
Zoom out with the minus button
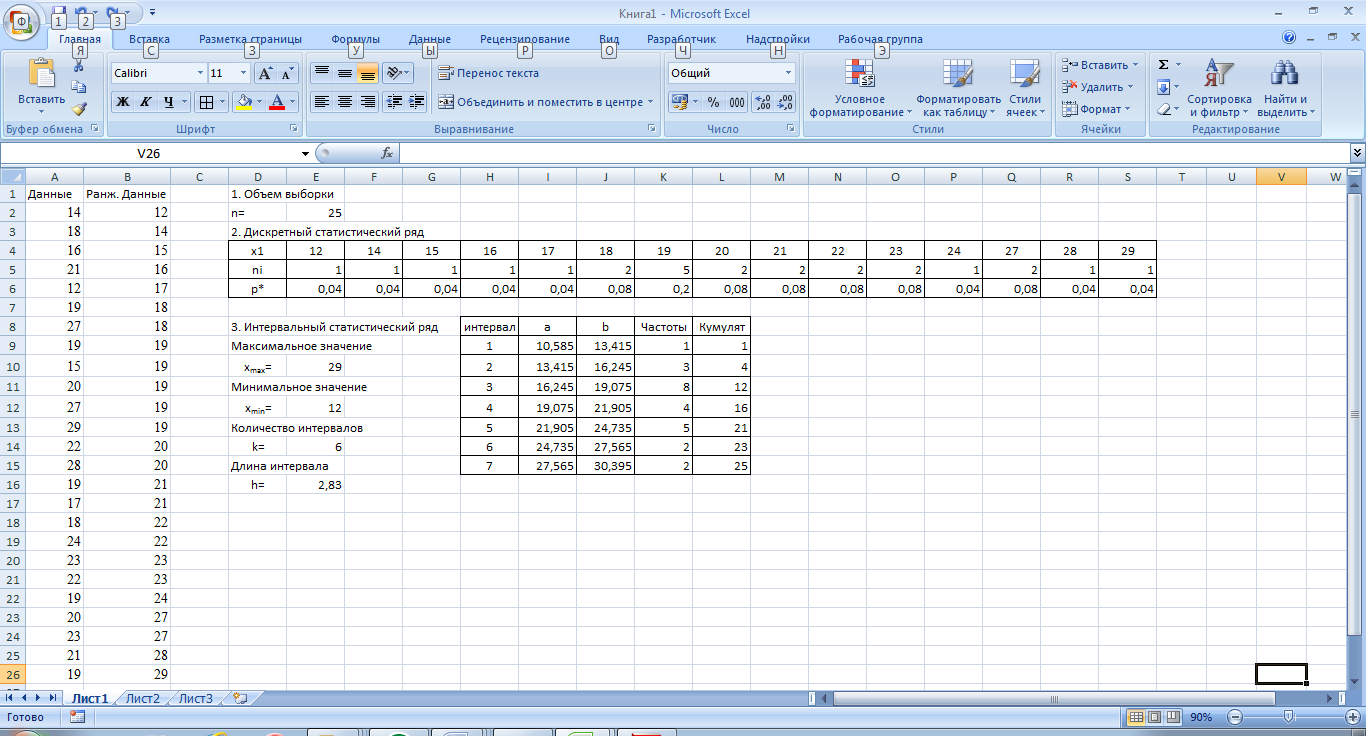[1236, 717]
